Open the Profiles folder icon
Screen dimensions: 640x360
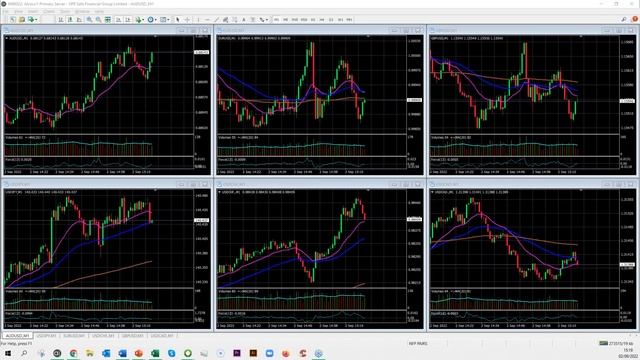point(22,19)
